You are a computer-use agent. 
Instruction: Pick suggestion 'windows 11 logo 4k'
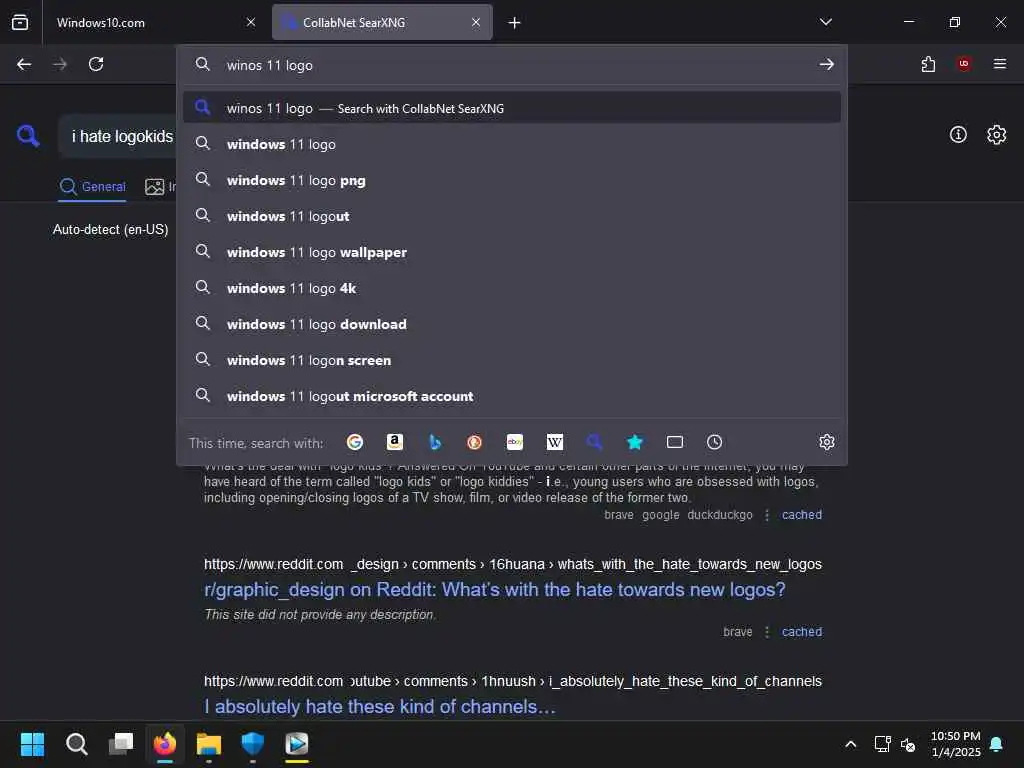512,288
